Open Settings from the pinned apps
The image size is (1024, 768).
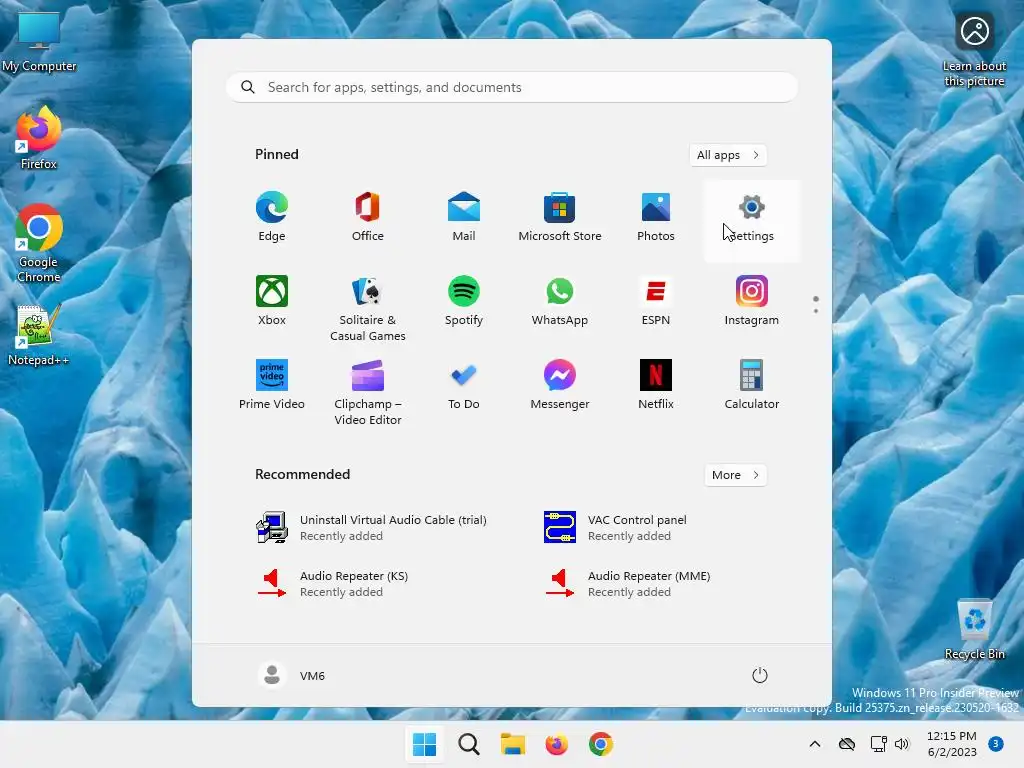pos(752,221)
